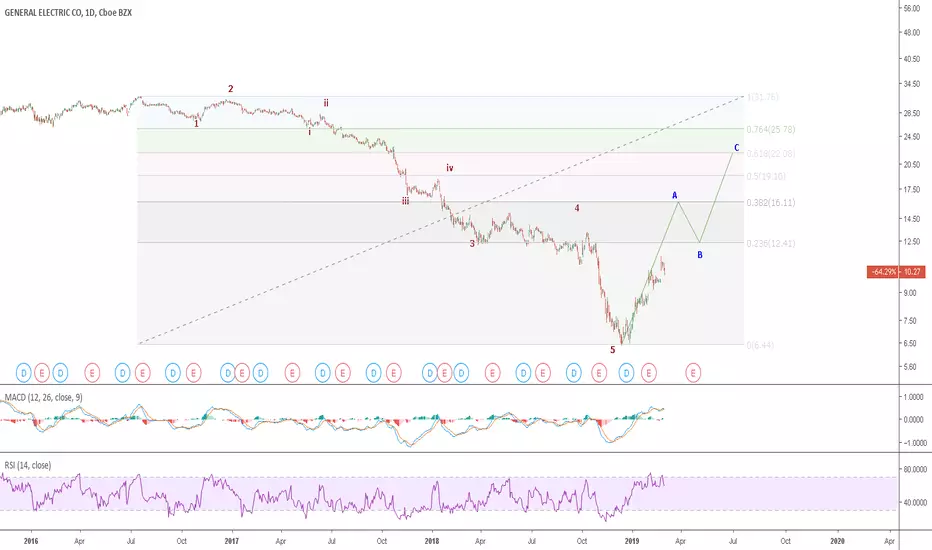Click the red sub-wave label iii
The image size is (932, 550).
click(405, 201)
